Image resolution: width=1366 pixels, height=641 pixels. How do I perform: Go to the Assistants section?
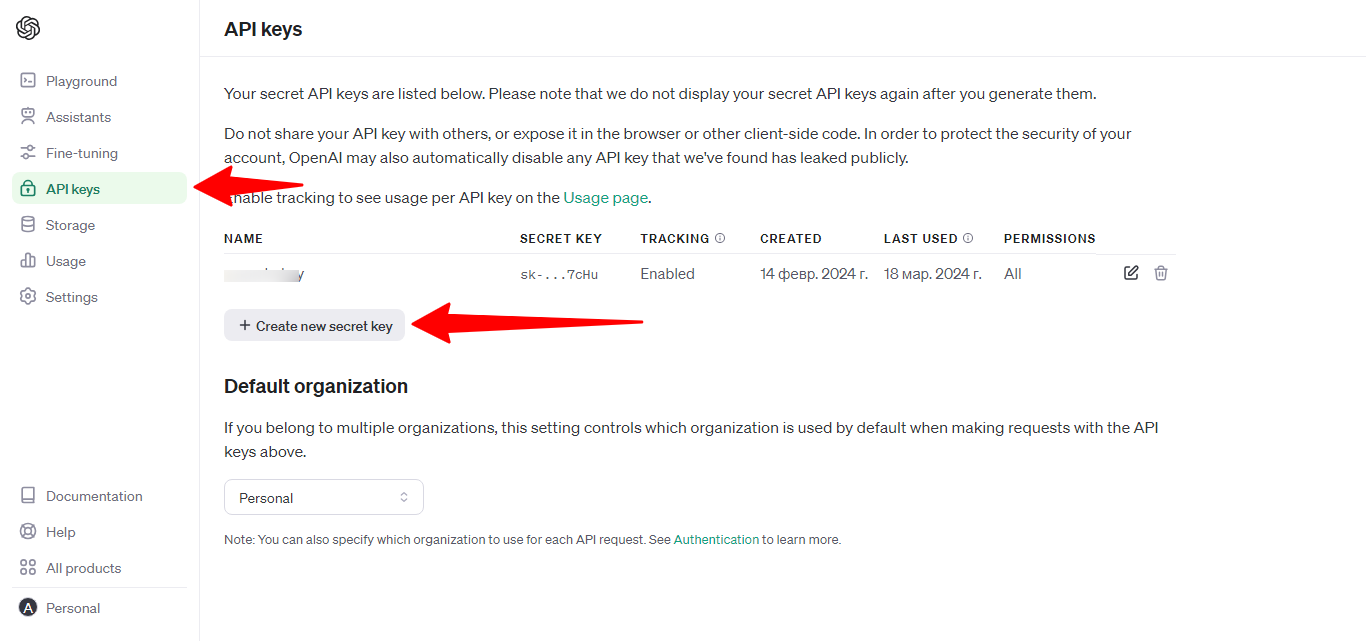[x=77, y=117]
